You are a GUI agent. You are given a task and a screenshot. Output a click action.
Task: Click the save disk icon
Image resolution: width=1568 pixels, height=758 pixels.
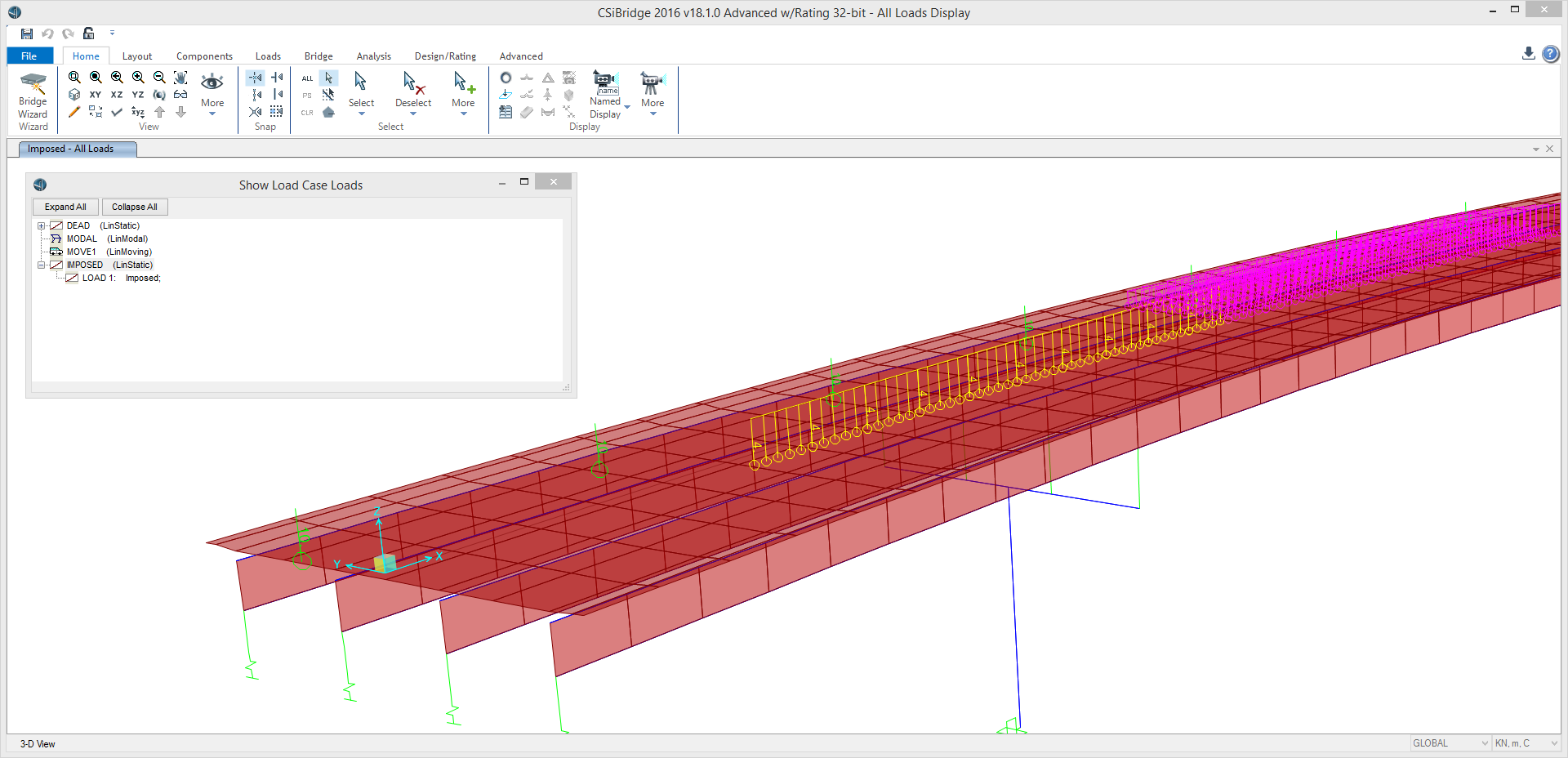click(x=27, y=33)
